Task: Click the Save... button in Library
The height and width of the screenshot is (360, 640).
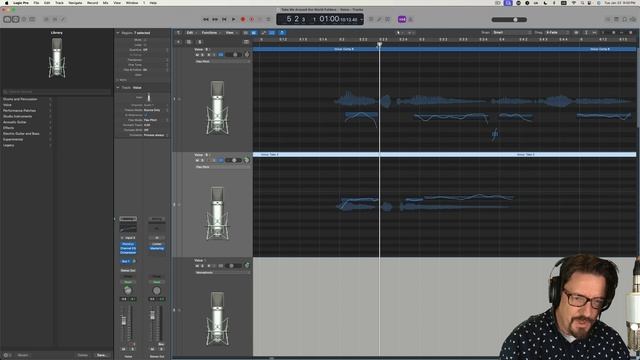Action: click(x=102, y=355)
